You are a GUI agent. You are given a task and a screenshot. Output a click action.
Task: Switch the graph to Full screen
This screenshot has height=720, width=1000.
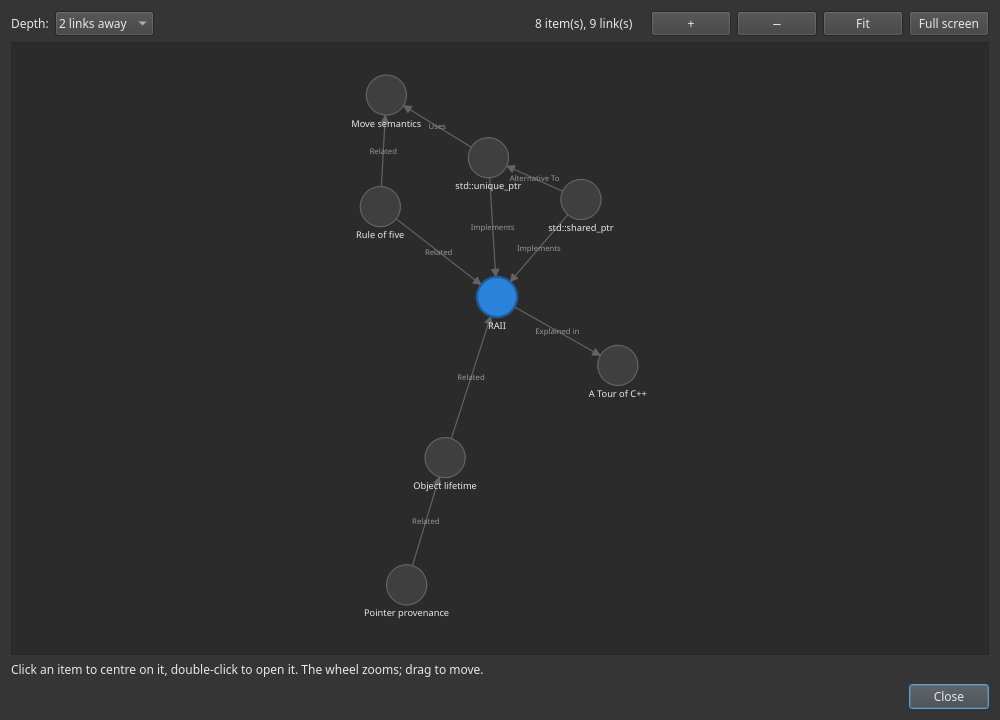[949, 24]
